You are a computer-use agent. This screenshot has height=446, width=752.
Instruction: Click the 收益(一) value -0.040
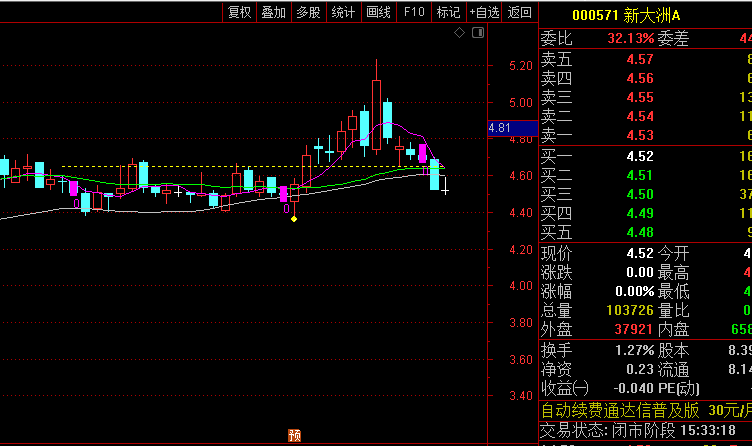[633, 388]
